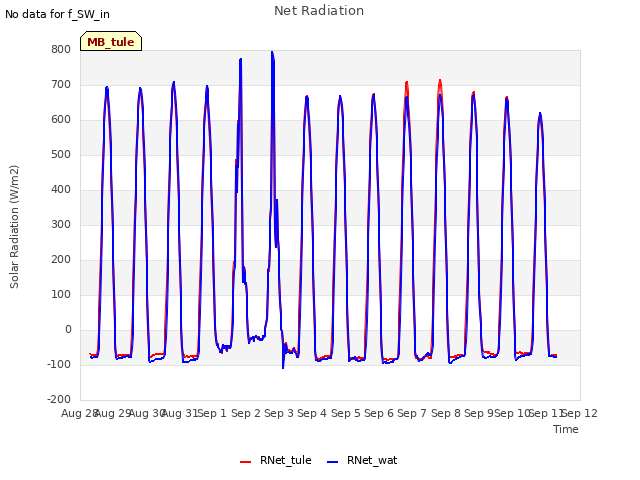
Task: Click the Sep 6 x-axis date label
Action: click(379, 413)
